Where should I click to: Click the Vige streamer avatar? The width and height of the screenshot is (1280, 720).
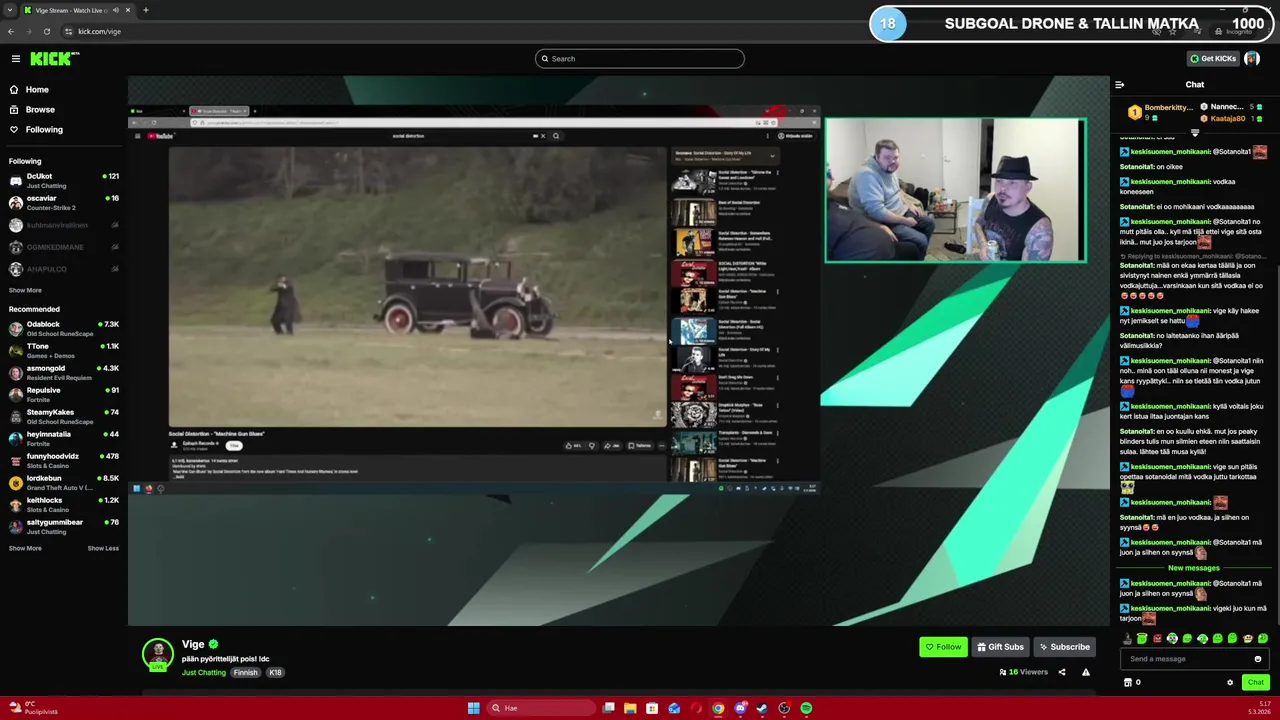(x=158, y=655)
